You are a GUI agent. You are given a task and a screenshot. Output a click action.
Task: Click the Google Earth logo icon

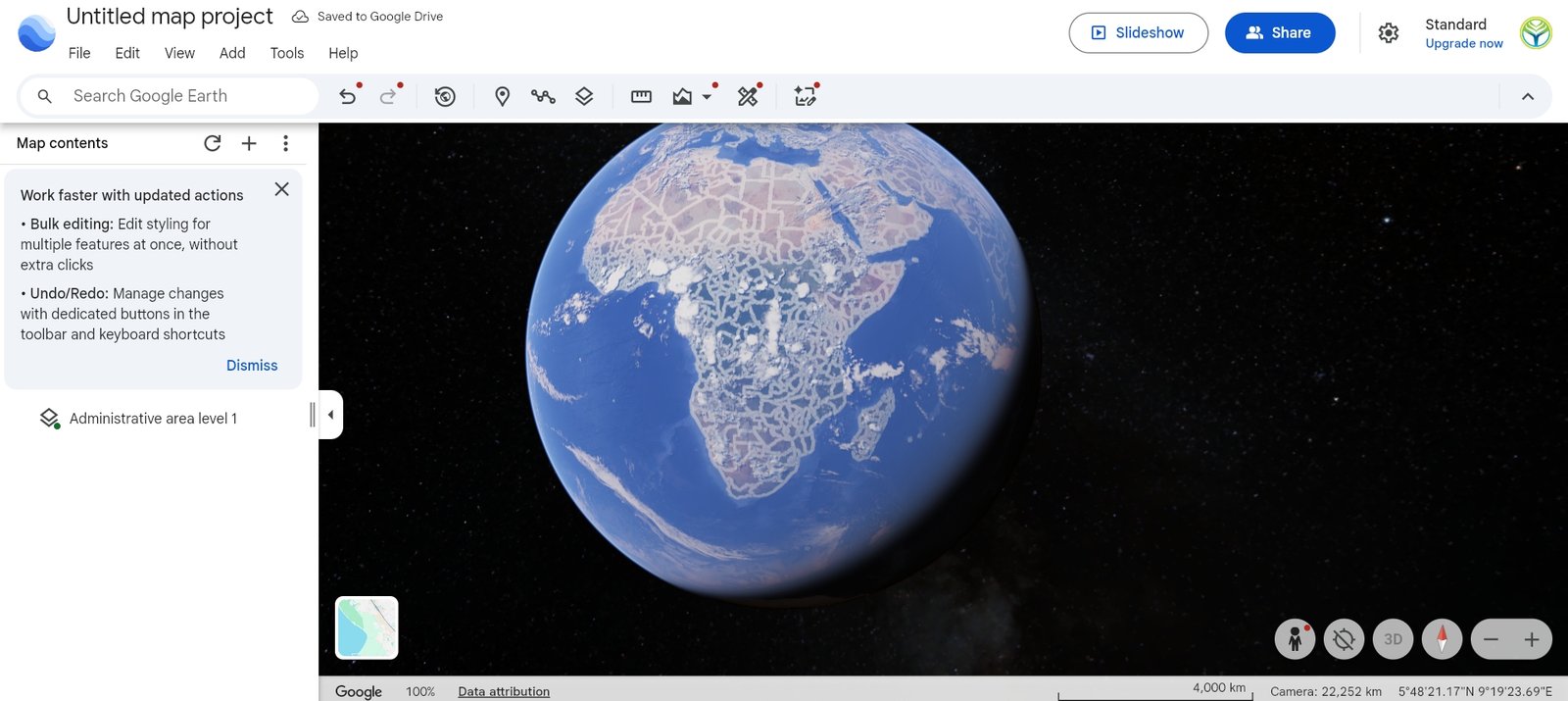(x=37, y=33)
